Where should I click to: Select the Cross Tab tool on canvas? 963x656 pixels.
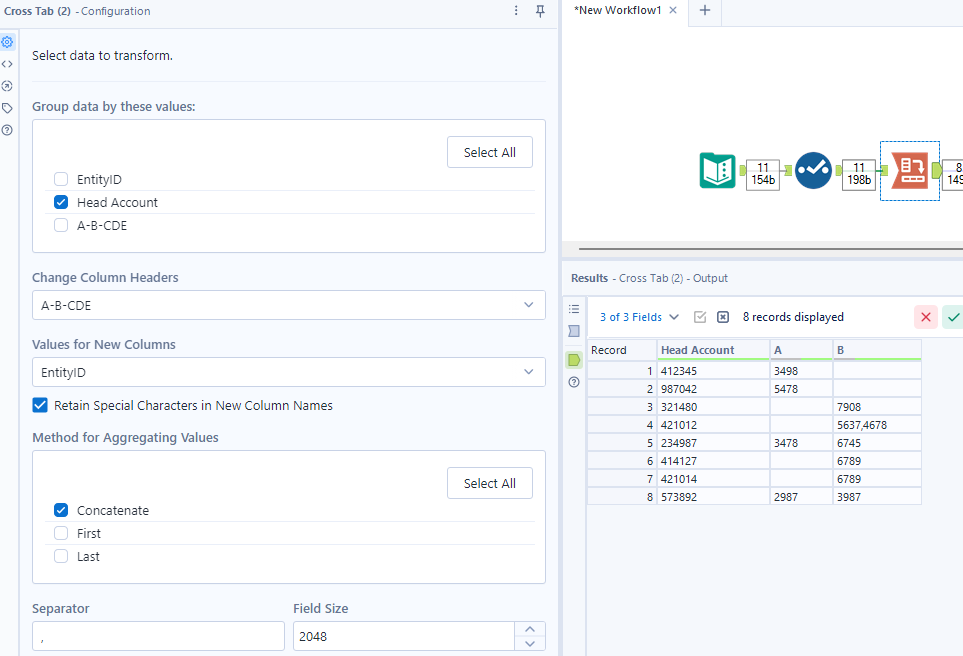[910, 170]
